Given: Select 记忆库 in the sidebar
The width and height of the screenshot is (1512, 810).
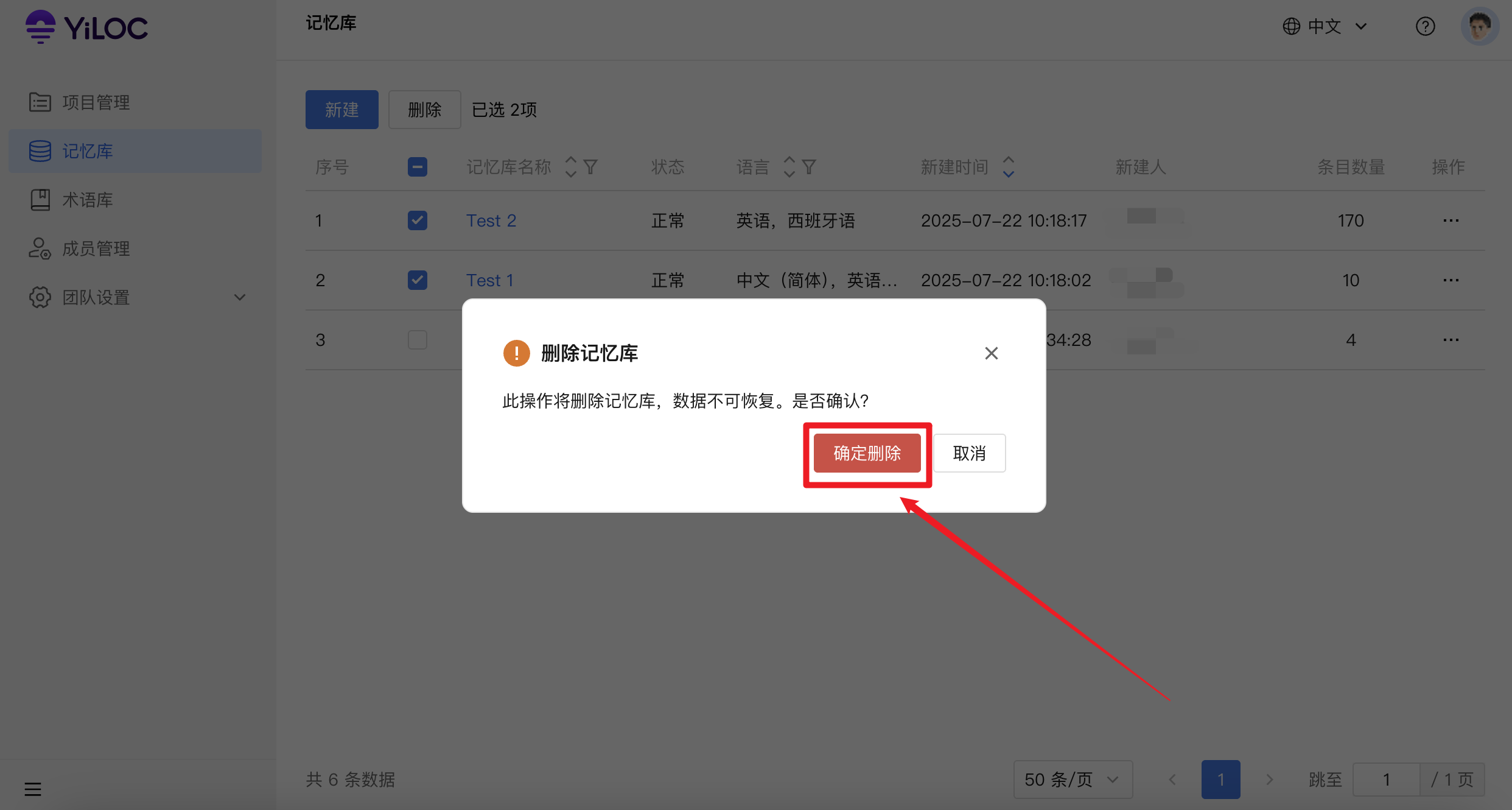Looking at the screenshot, I should [135, 151].
